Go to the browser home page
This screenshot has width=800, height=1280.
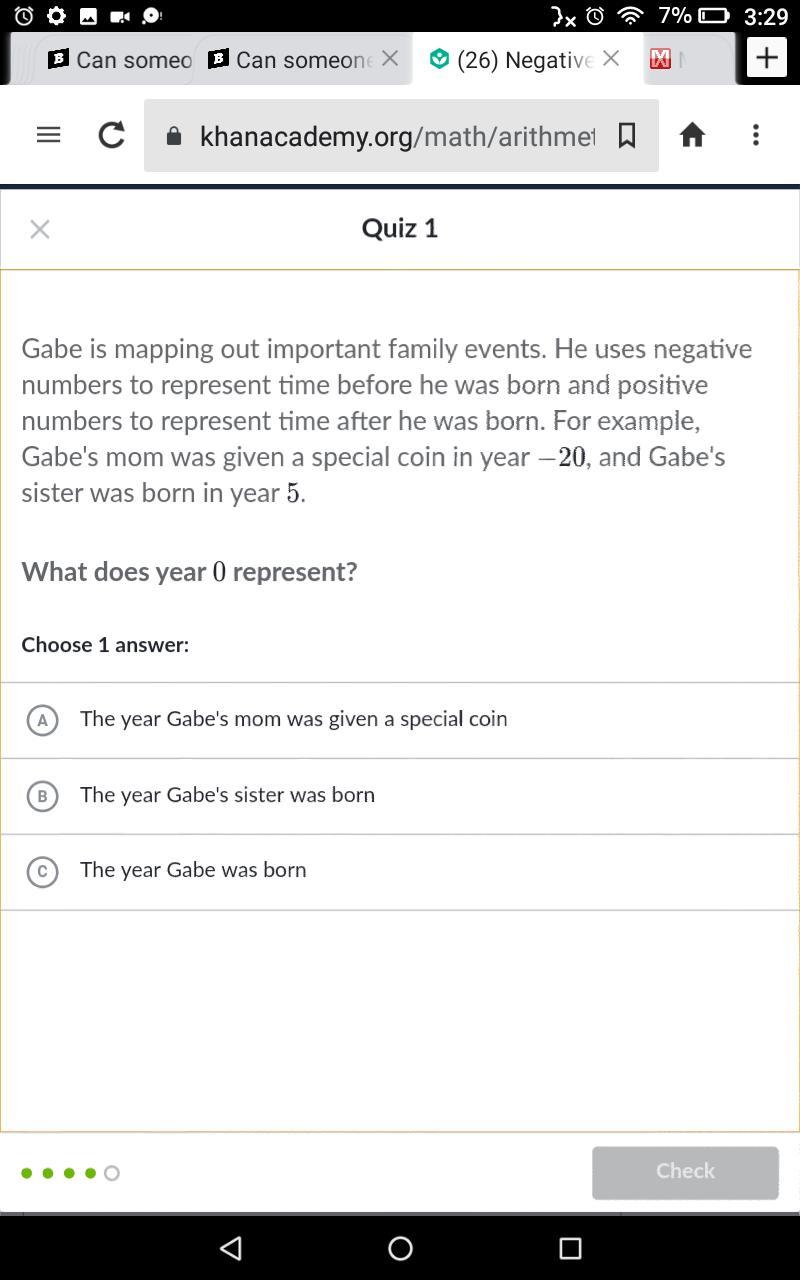(x=692, y=135)
